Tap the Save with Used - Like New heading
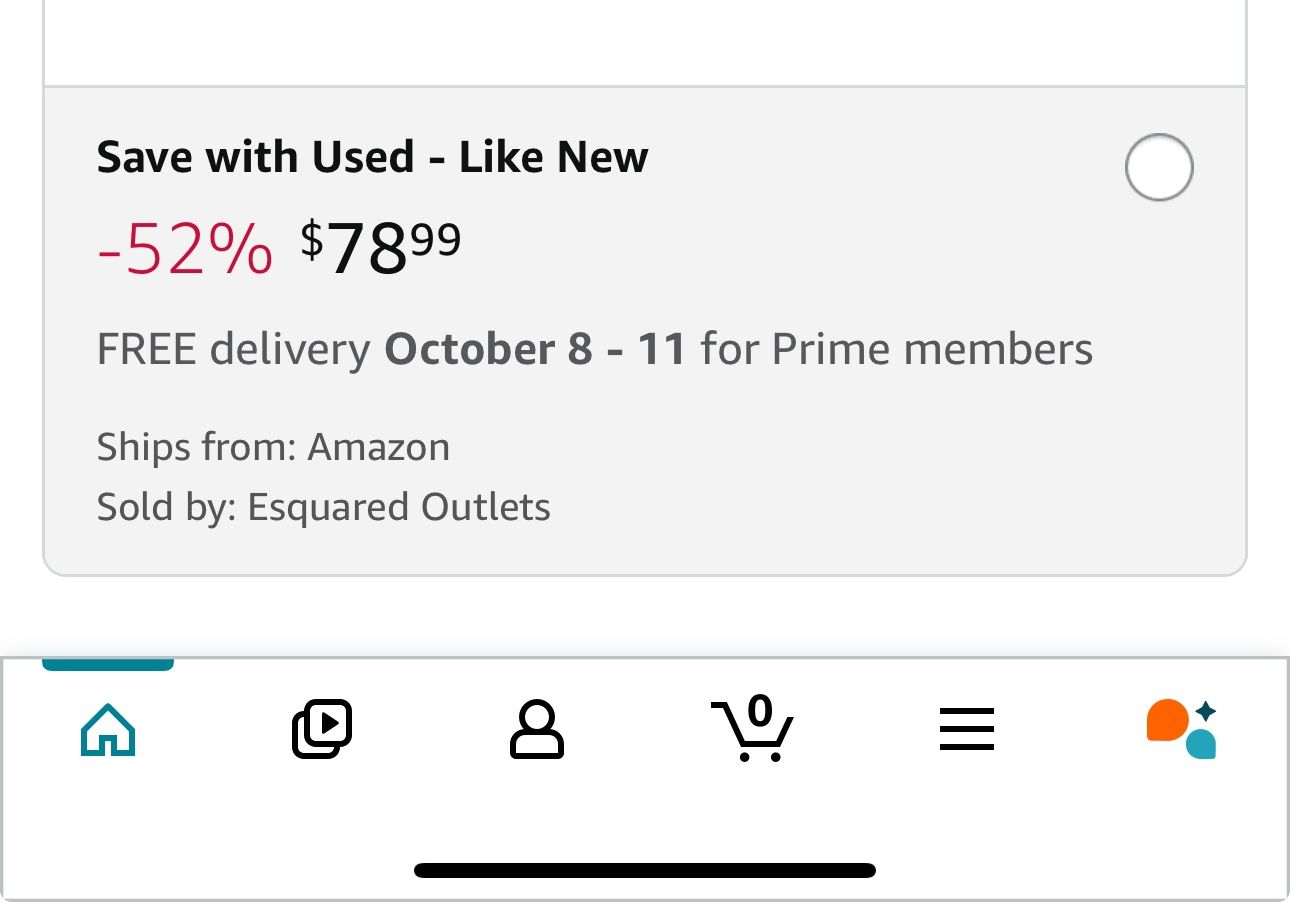 point(372,157)
